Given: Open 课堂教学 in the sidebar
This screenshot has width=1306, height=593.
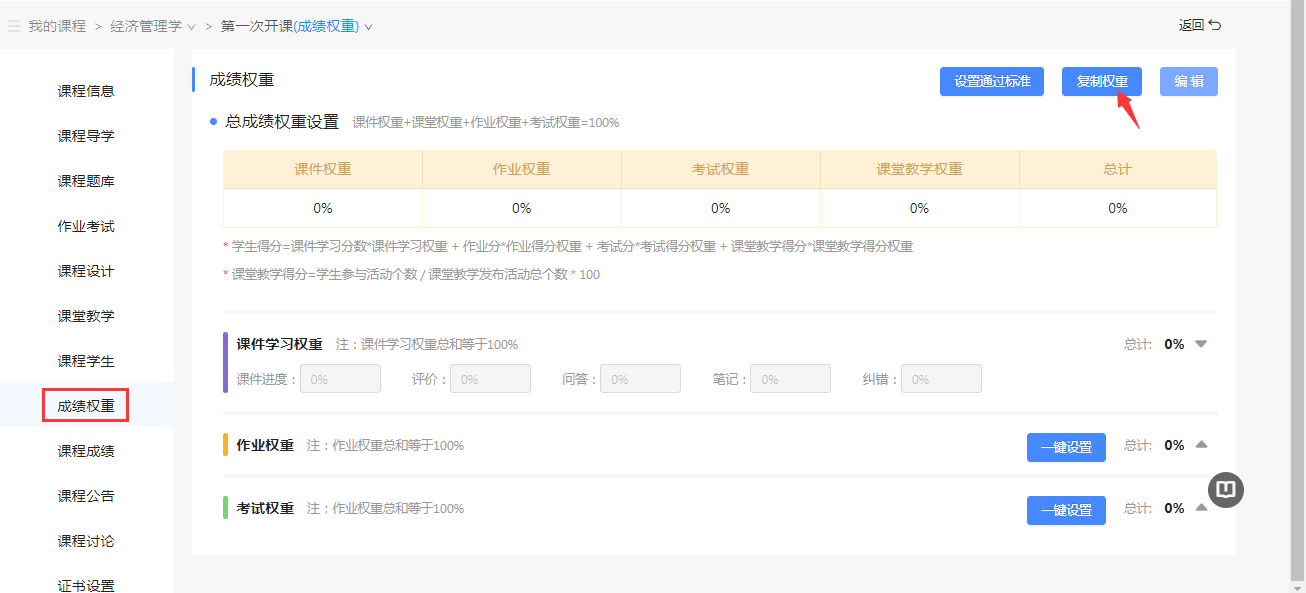Looking at the screenshot, I should pyautogui.click(x=86, y=316).
